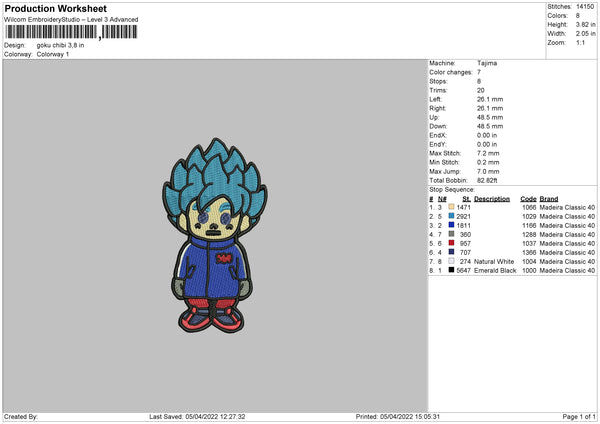600x424 pixels.
Task: Click the 'N#' column header
Action: [442, 199]
